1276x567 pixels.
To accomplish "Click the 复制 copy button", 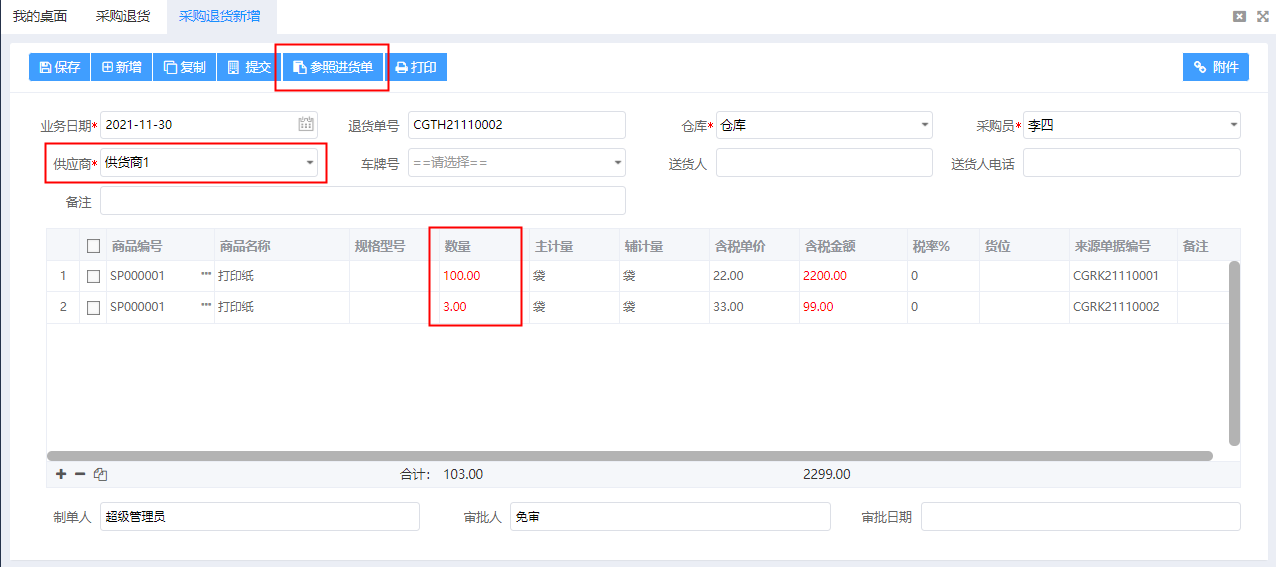I will tap(184, 67).
